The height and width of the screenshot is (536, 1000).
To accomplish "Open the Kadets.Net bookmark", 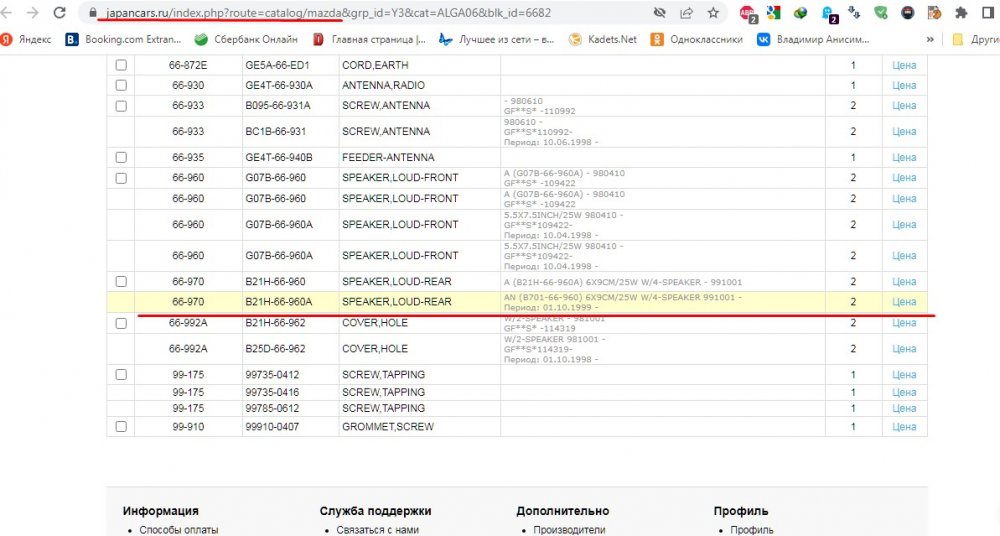I will pyautogui.click(x=602, y=40).
